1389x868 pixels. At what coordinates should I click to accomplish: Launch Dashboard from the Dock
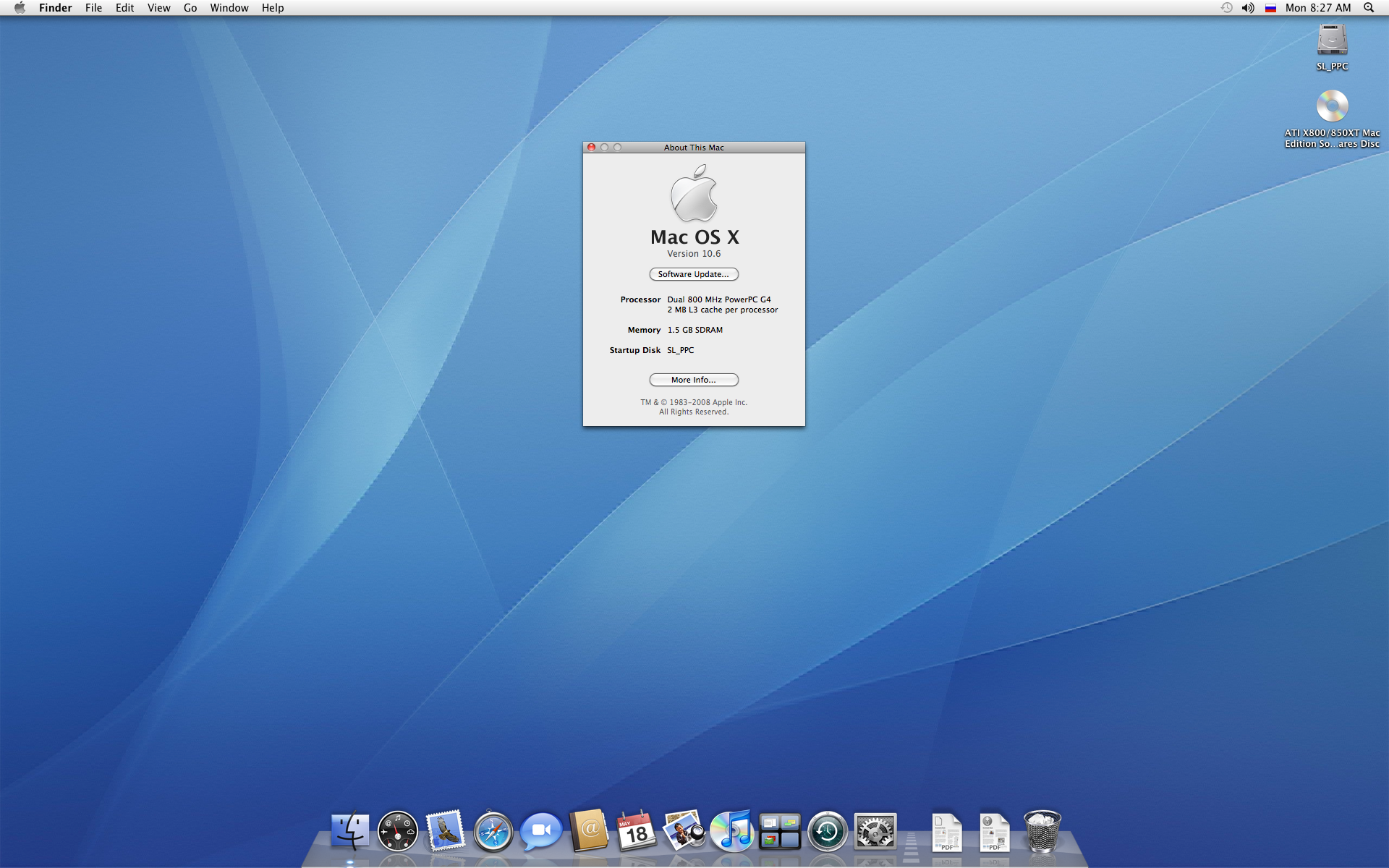pos(398,830)
